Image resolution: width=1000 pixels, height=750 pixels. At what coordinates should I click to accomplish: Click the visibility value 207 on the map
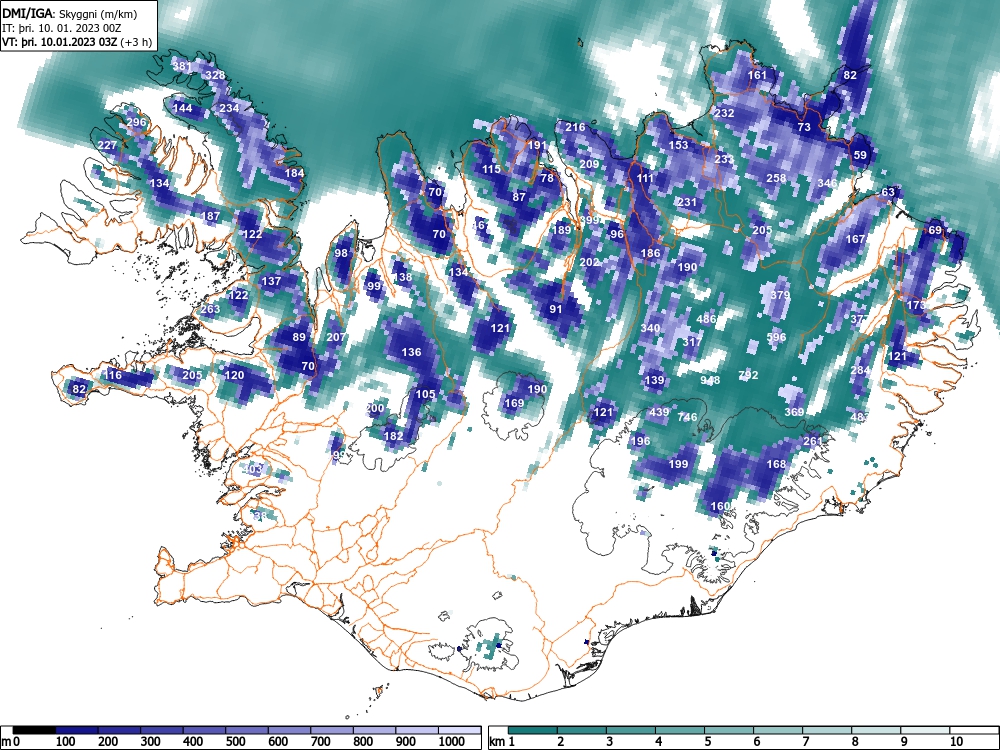pyautogui.click(x=335, y=337)
